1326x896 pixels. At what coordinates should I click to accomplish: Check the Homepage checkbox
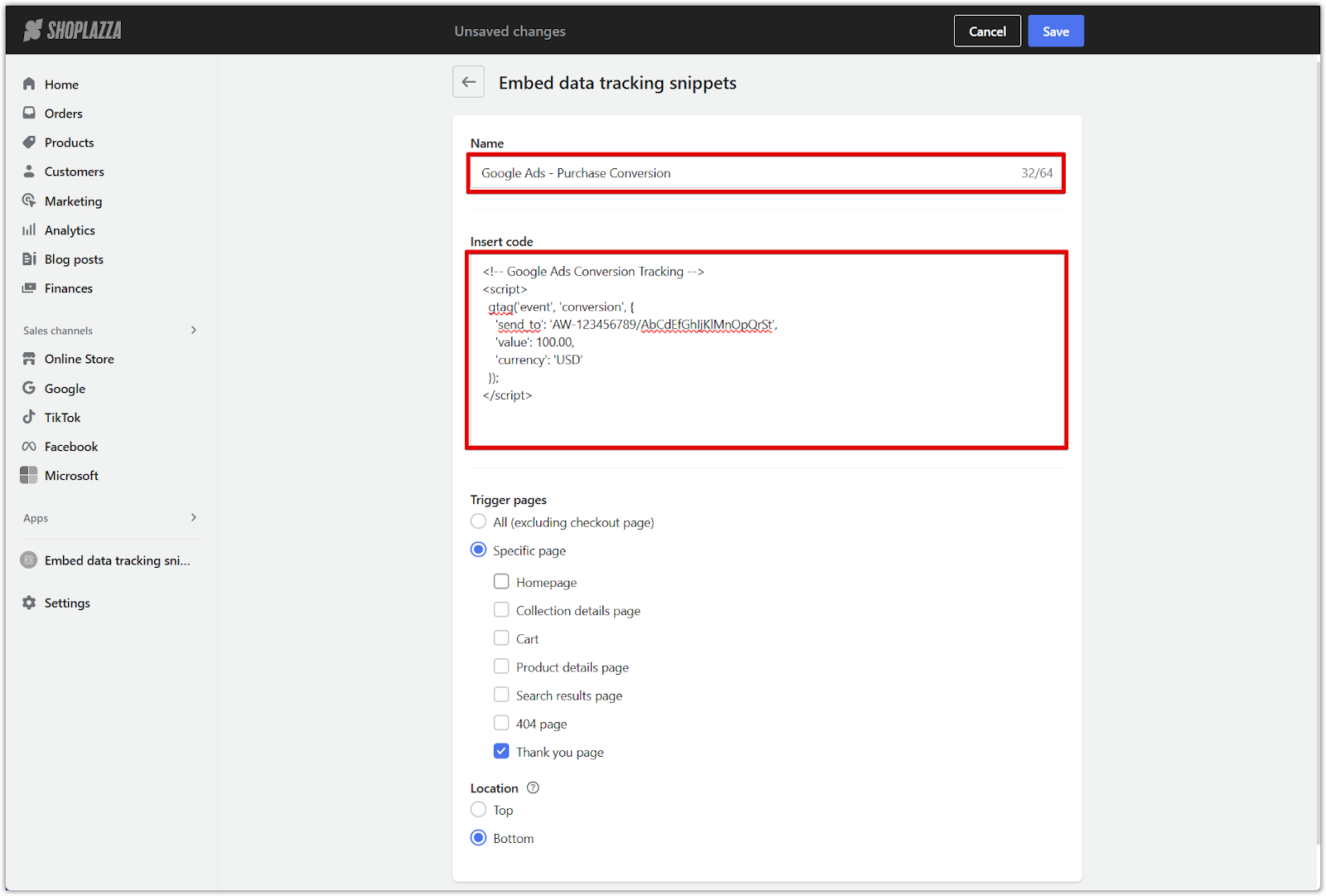coord(501,581)
